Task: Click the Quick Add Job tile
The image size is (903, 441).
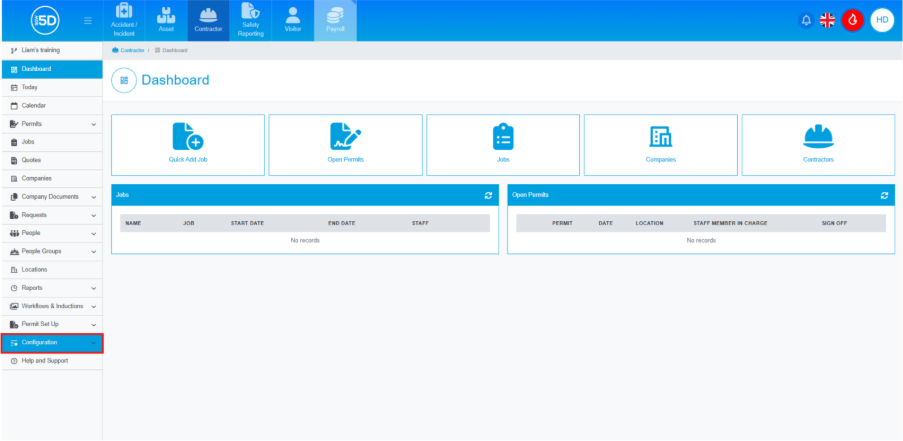Action: pos(188,144)
